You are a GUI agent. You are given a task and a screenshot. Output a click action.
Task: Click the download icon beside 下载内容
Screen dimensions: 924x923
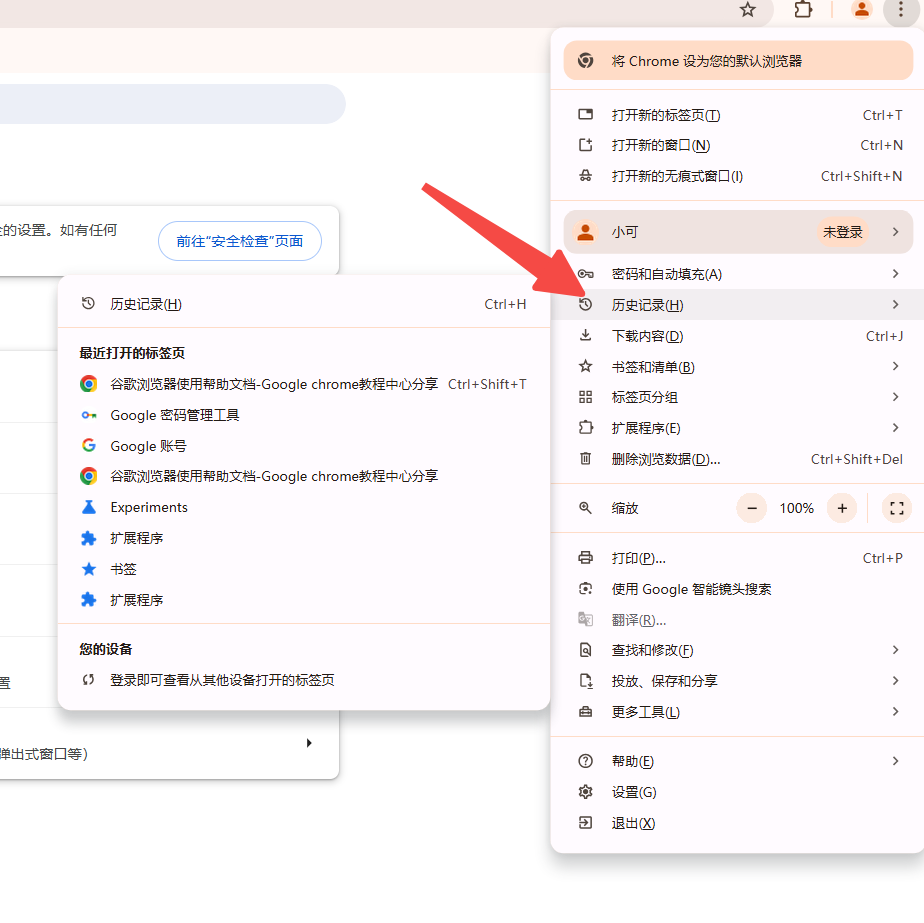(x=585, y=335)
